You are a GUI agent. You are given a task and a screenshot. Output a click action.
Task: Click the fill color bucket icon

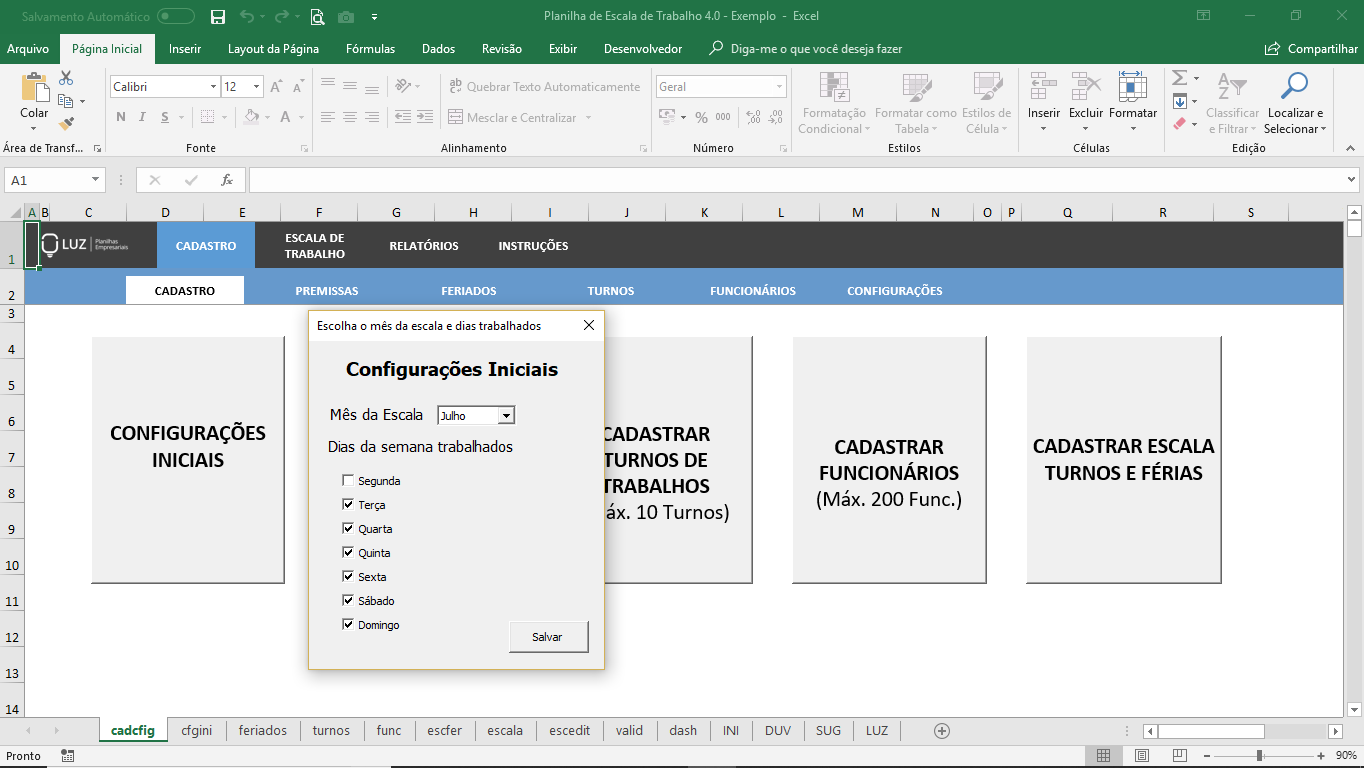(252, 117)
